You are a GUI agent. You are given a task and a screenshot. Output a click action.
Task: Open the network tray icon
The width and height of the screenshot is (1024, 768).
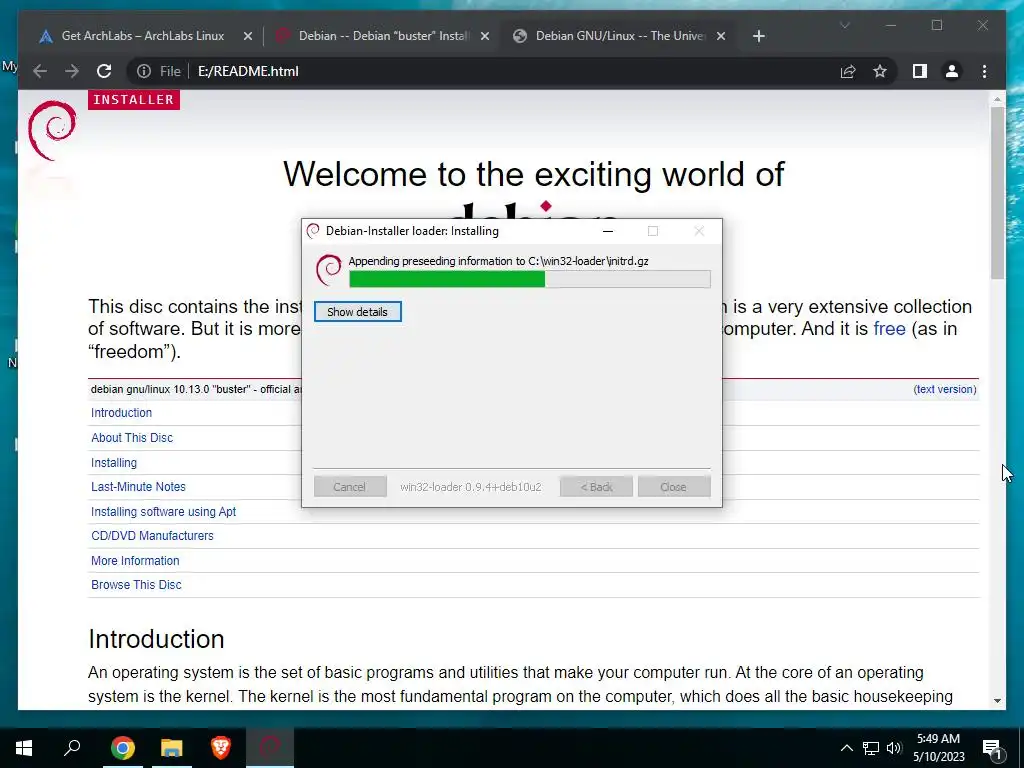coord(871,748)
